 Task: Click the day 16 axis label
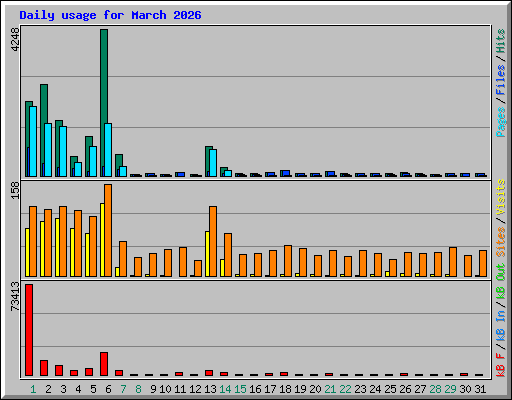pyautogui.click(x=255, y=389)
